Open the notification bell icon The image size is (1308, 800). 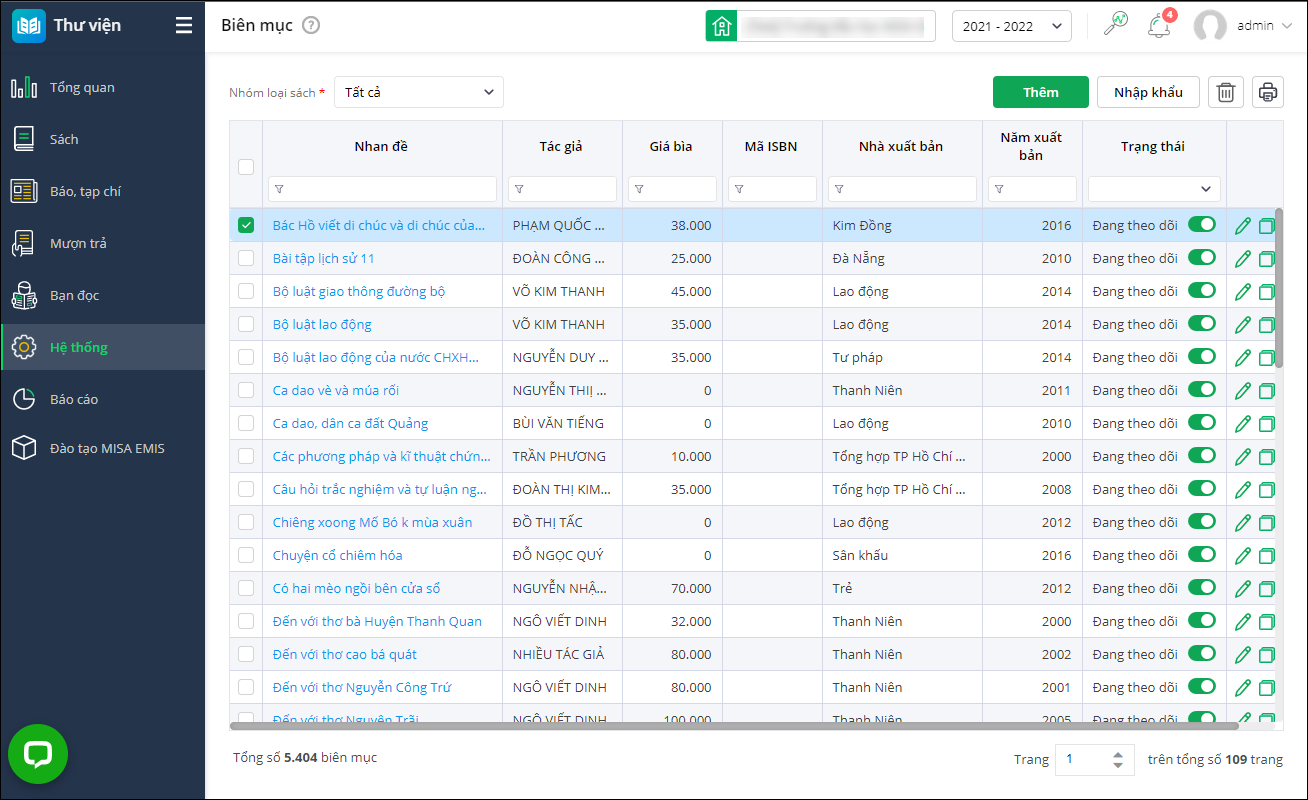[1159, 26]
